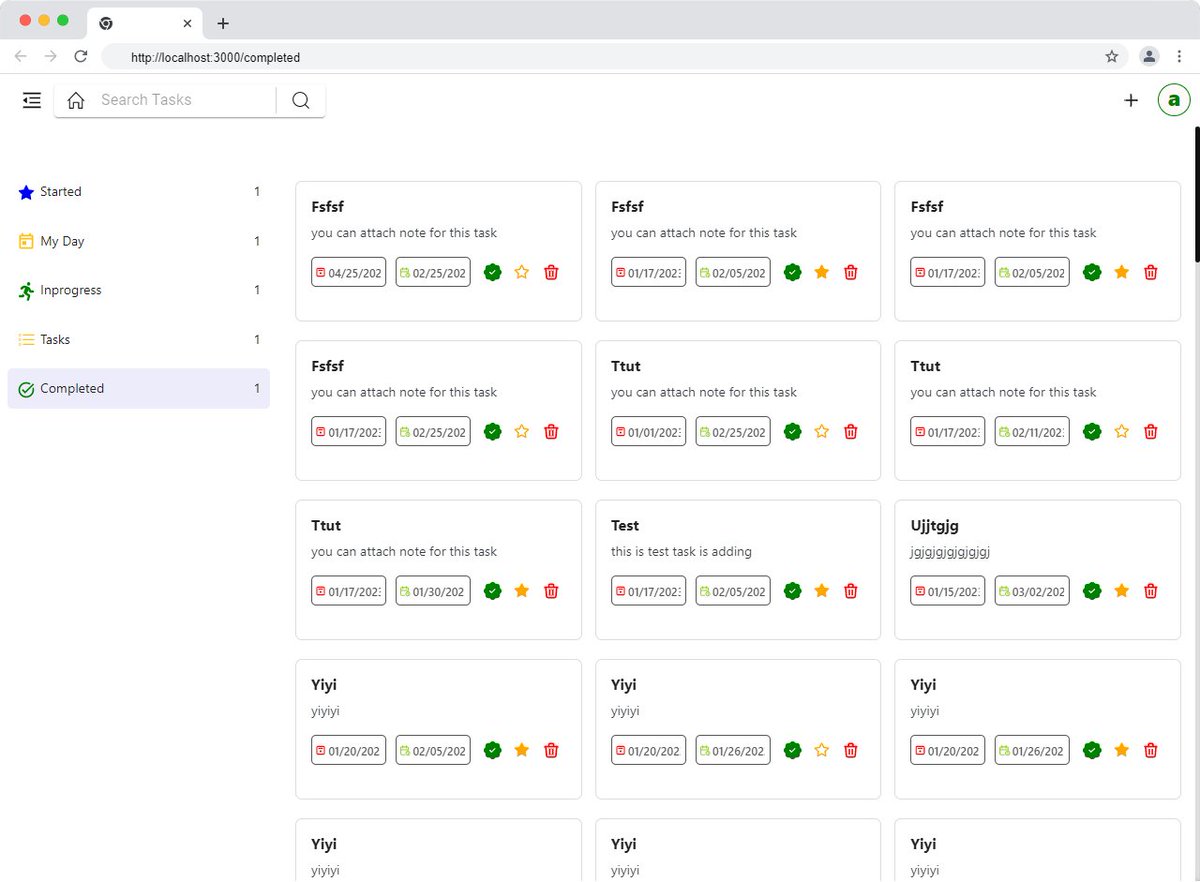Open the 04/25 start date picker on Fsfsf

(348, 272)
